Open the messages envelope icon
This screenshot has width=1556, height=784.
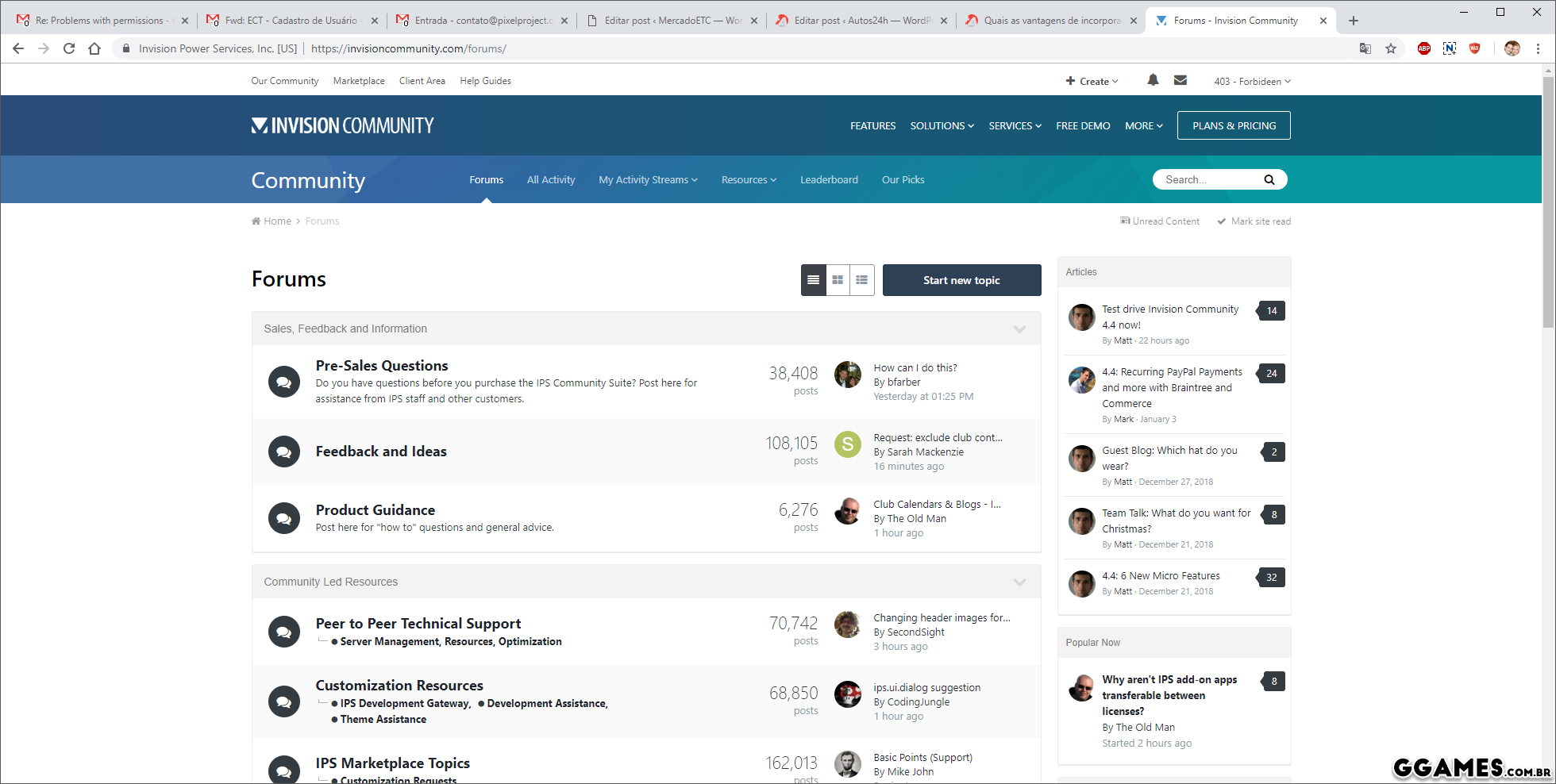1180,80
